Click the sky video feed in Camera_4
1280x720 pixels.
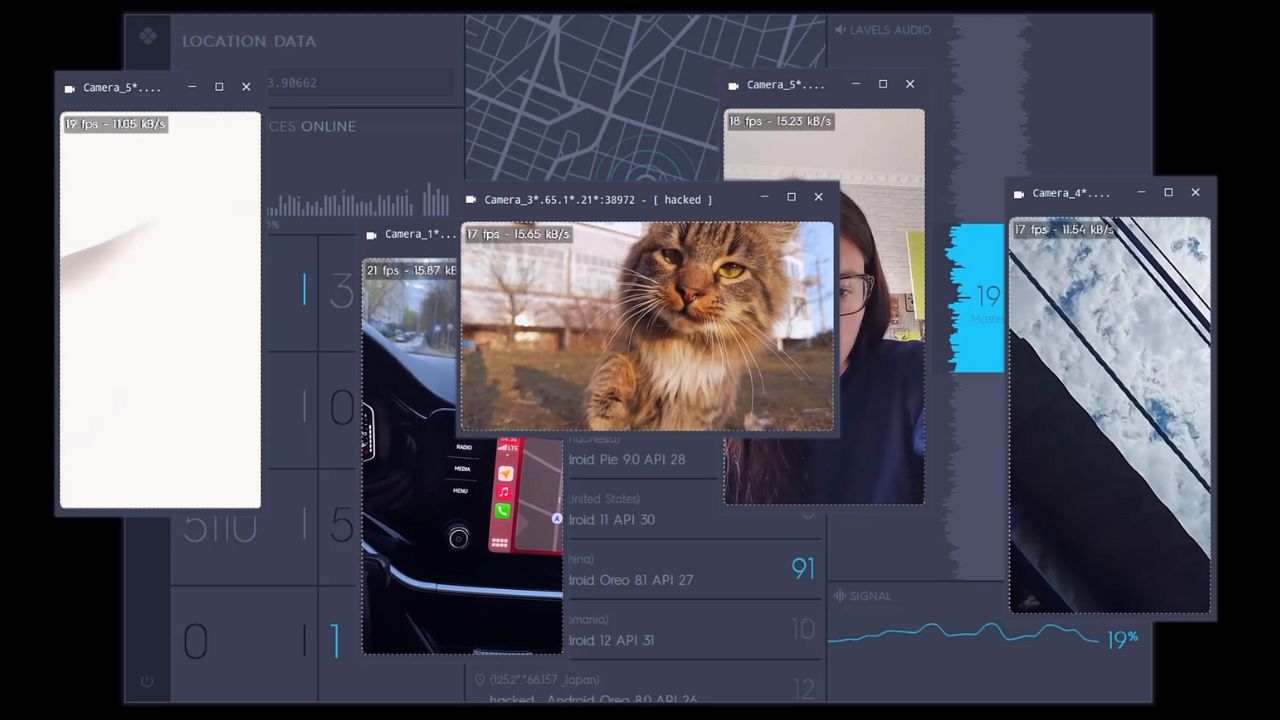[x=1109, y=415]
